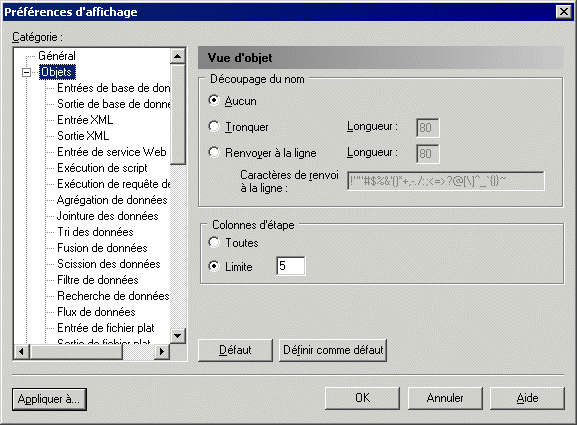
Task: Click the tree scroll down arrow
Action: pyautogui.click(x=178, y=336)
